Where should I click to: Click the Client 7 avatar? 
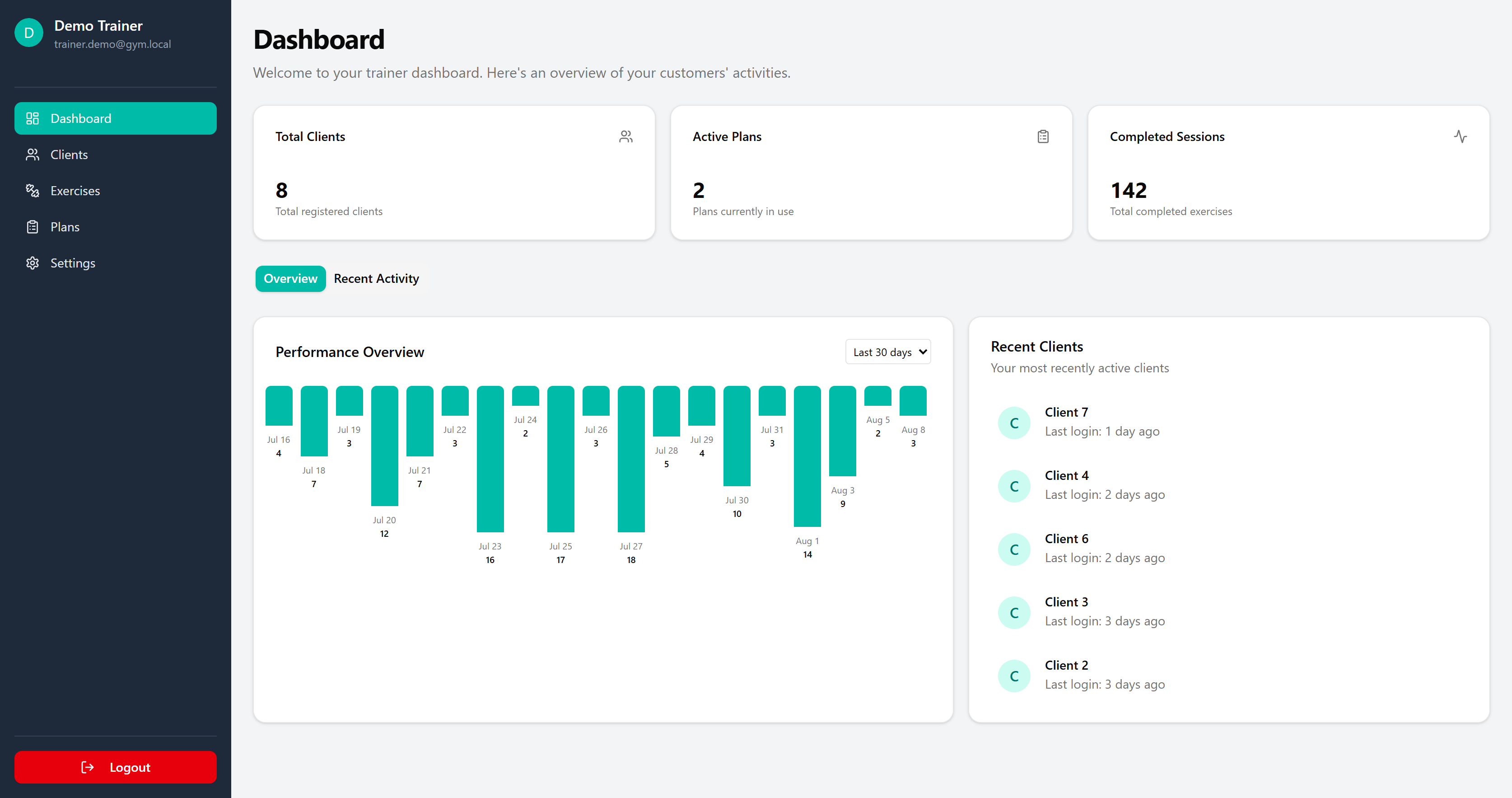click(1014, 423)
